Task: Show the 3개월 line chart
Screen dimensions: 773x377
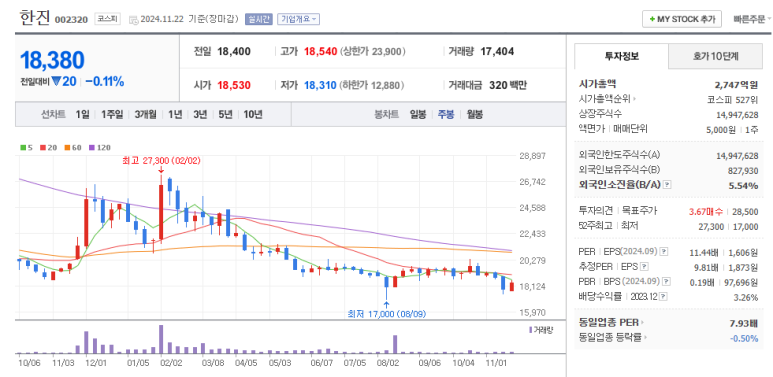Action: [x=145, y=114]
